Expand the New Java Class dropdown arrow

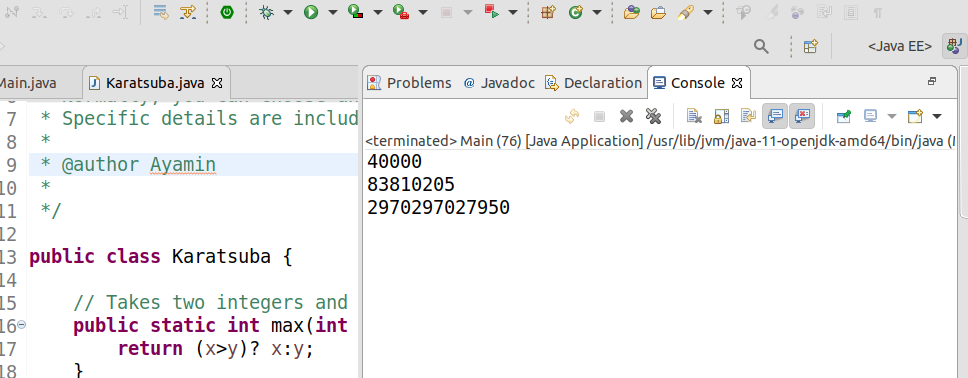[596, 12]
